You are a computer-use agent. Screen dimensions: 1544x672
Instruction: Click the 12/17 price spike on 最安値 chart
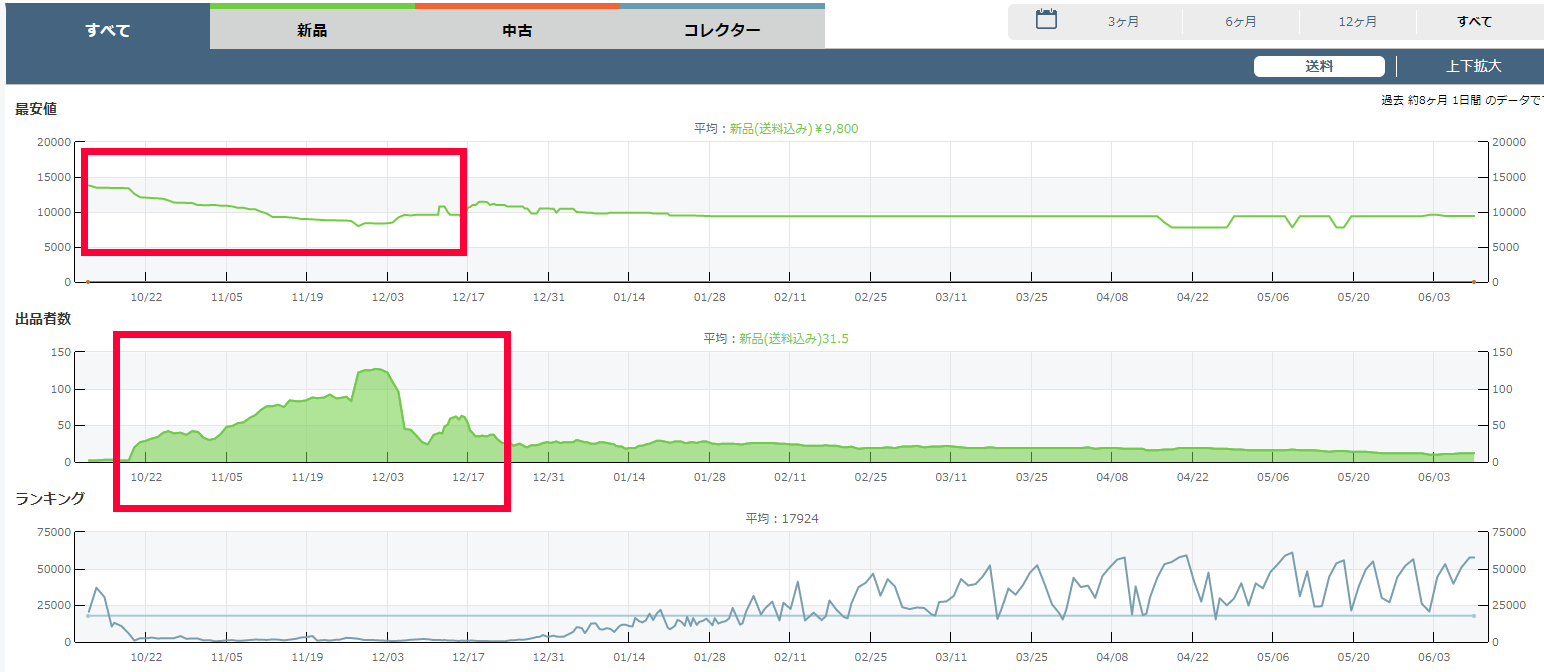click(x=442, y=207)
